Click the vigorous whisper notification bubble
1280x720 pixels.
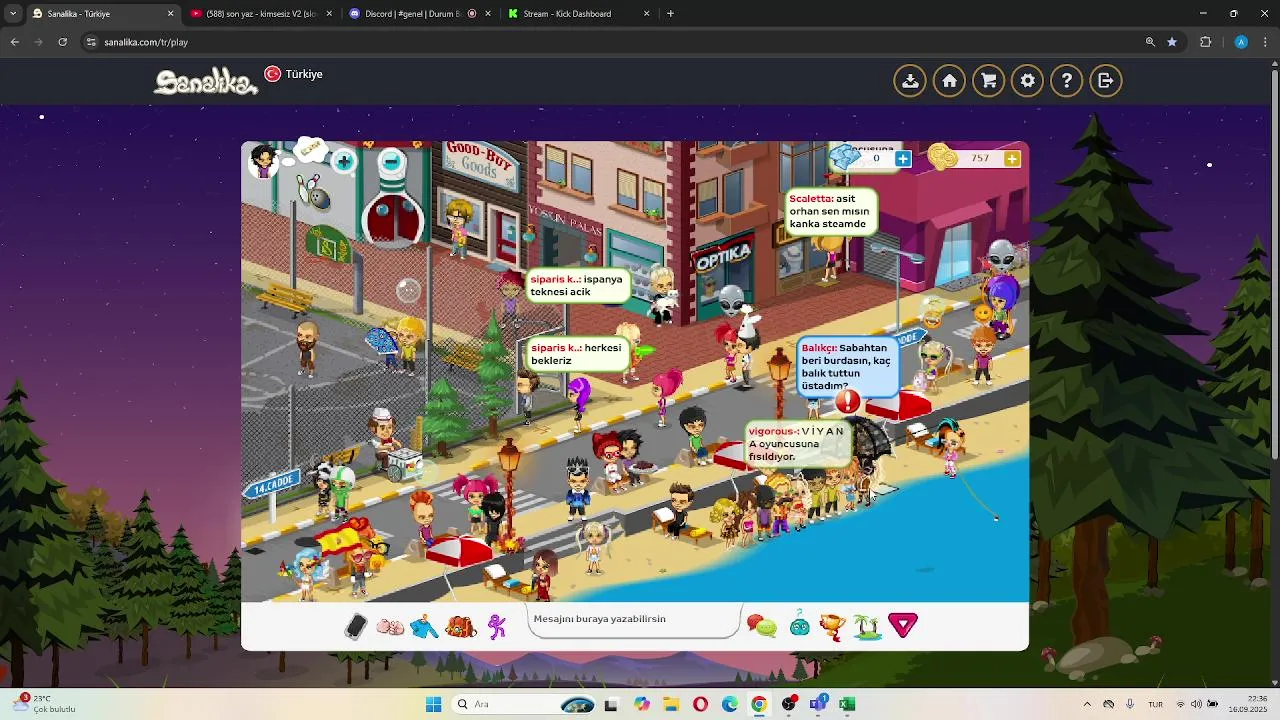point(797,444)
